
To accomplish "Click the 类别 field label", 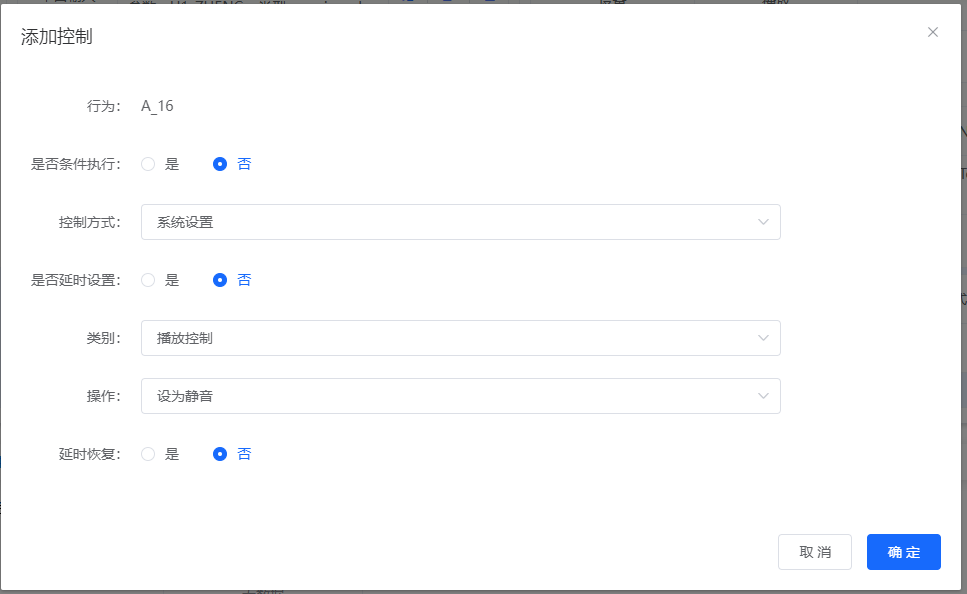I will point(103,338).
